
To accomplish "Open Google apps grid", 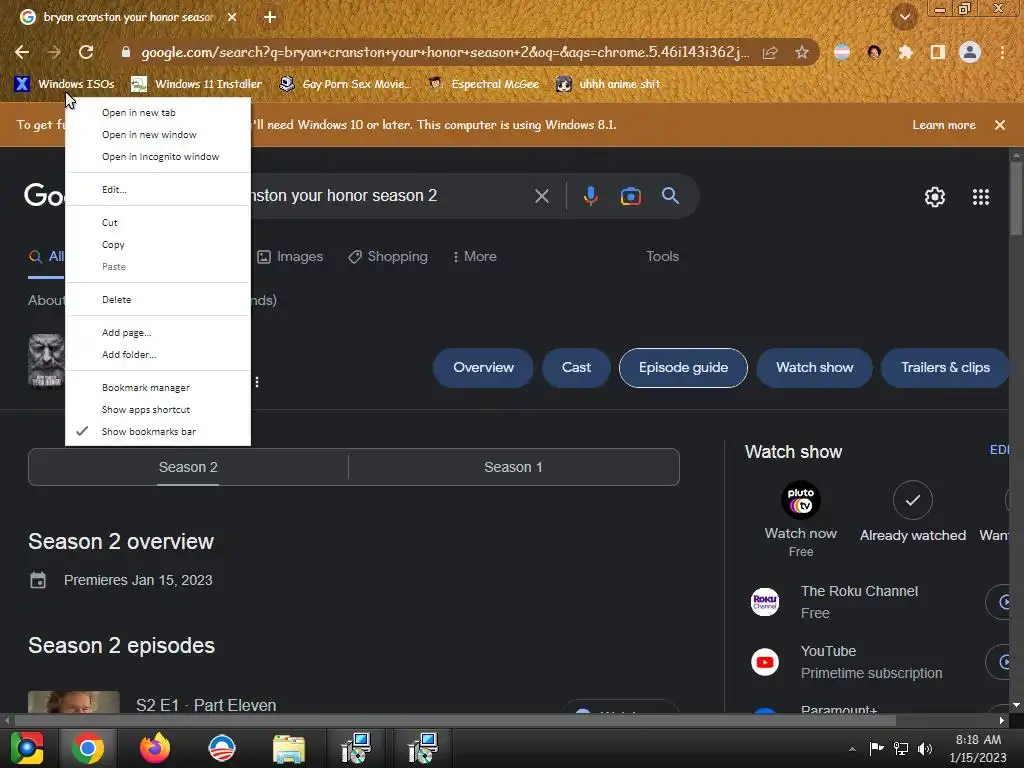I will 981,197.
